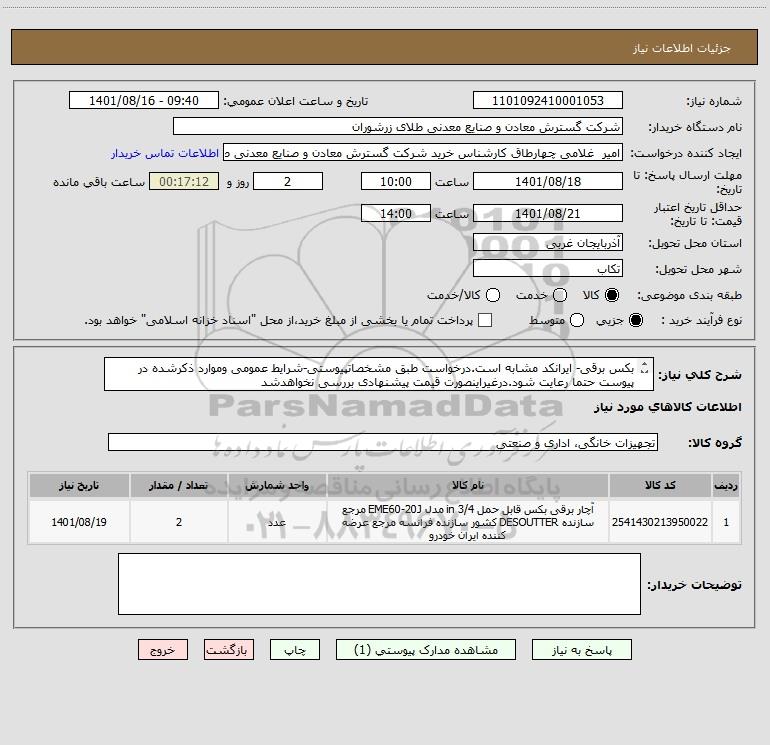Click the نام کالا column header
Image resolution: width=770 pixels, height=745 pixels.
click(x=468, y=485)
